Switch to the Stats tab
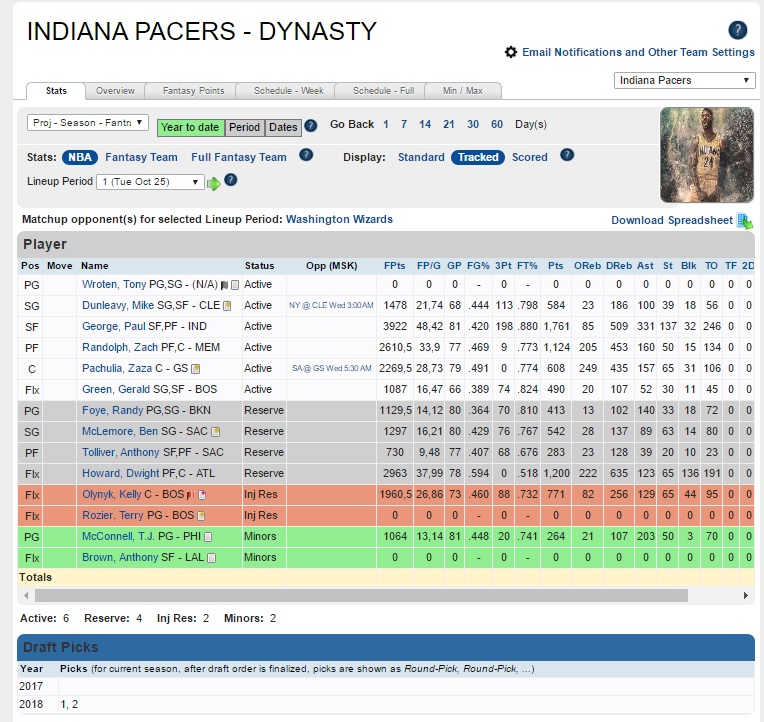The height and width of the screenshot is (722, 764). [x=56, y=91]
